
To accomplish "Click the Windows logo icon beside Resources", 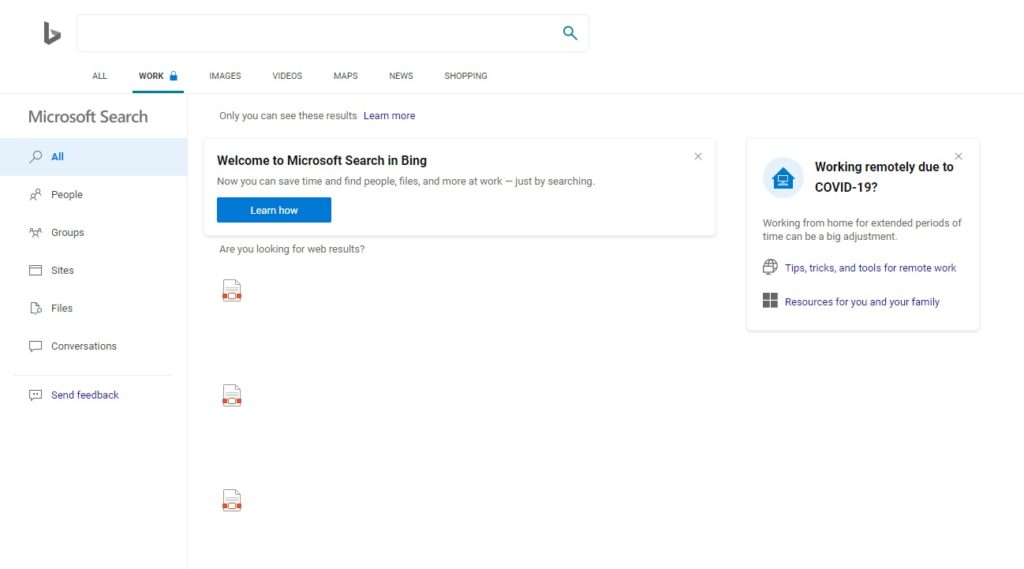I will pos(770,301).
